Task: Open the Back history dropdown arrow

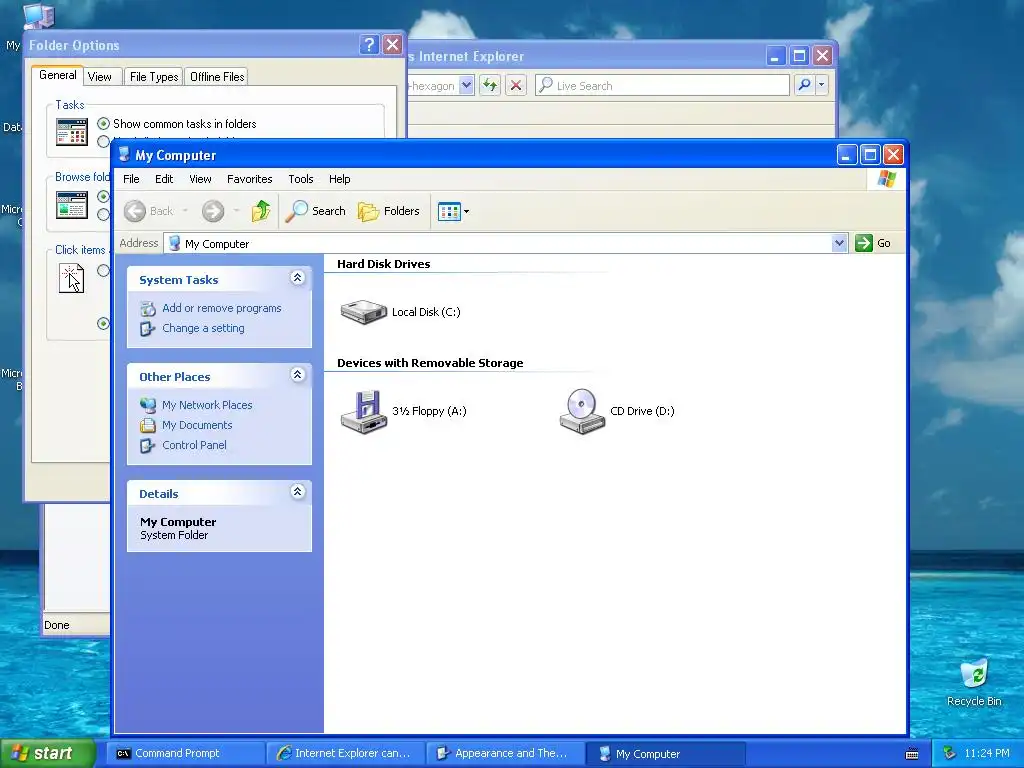Action: coord(185,211)
